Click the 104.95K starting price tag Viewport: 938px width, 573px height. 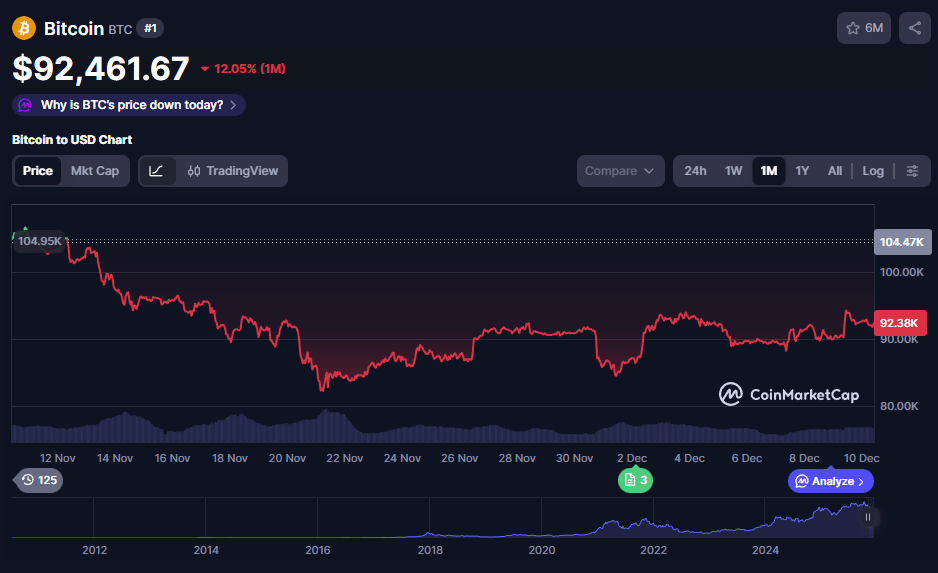(x=39, y=241)
